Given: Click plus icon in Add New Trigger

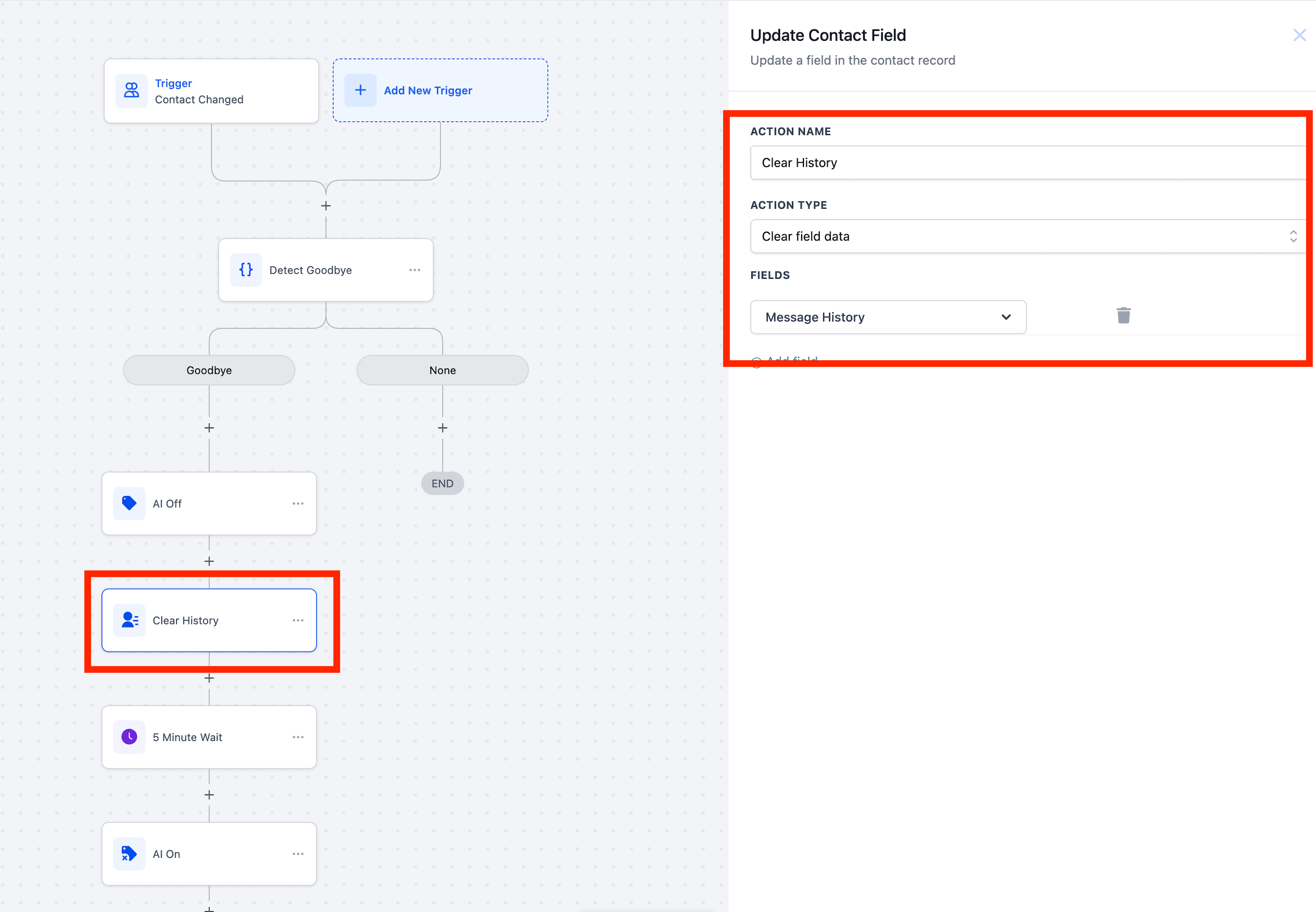Looking at the screenshot, I should (x=360, y=90).
